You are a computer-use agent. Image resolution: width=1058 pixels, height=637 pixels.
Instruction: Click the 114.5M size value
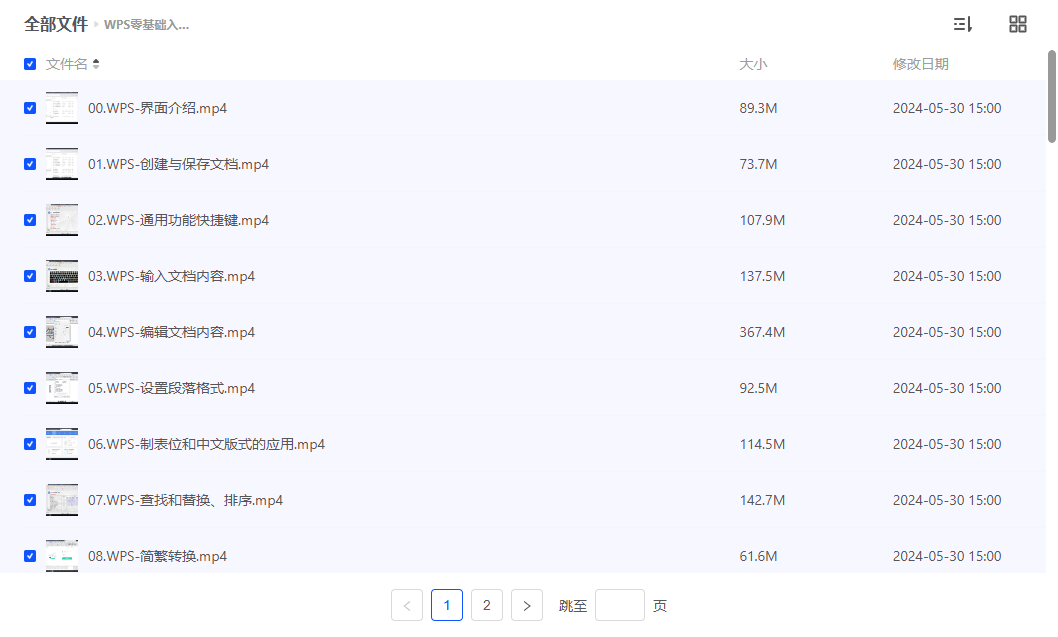point(762,444)
